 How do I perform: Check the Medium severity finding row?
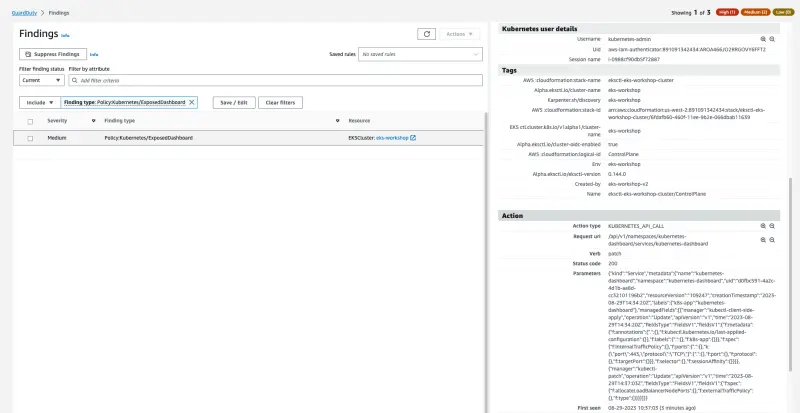(x=30, y=138)
